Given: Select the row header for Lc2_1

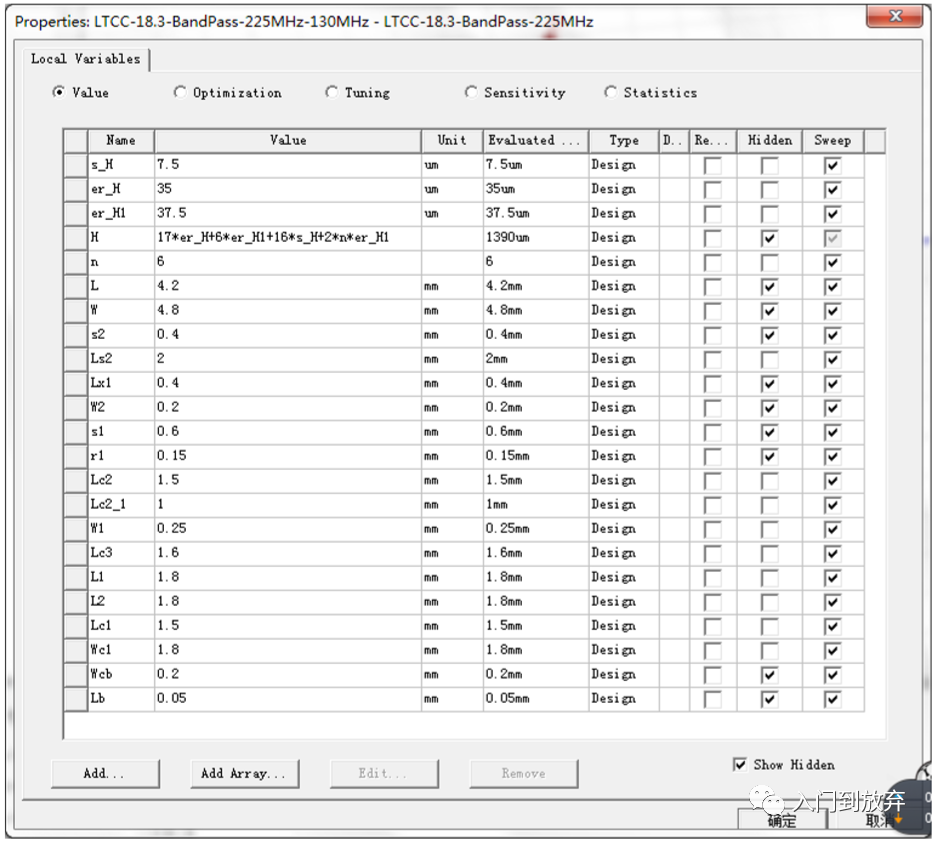Looking at the screenshot, I should [75, 504].
